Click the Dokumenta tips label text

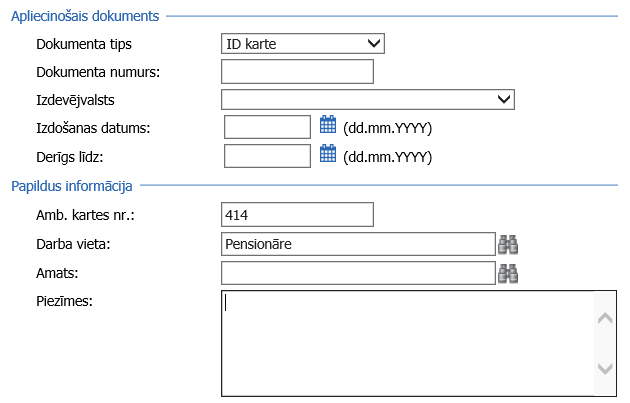tap(83, 45)
